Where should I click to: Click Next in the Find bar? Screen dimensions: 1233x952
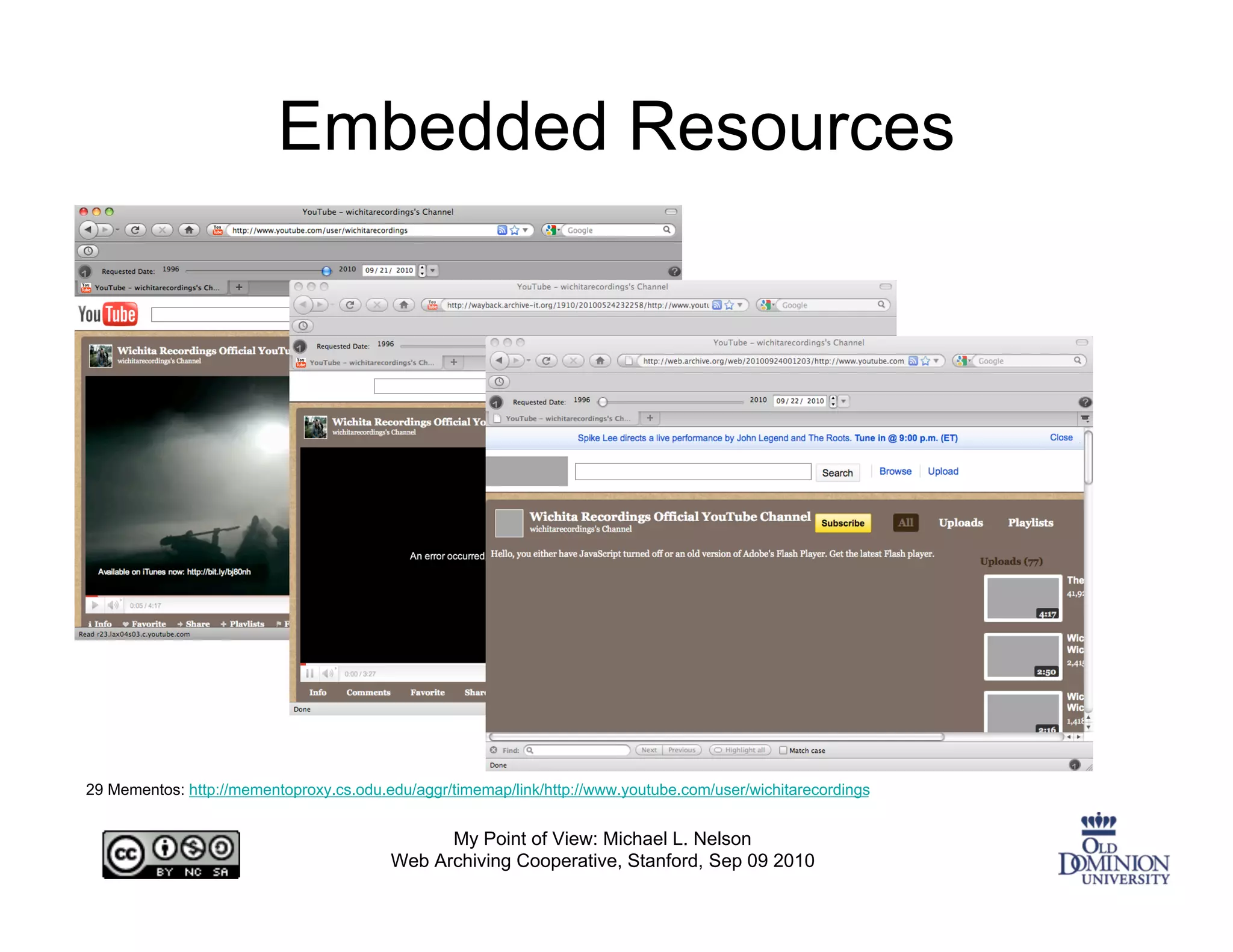click(649, 750)
